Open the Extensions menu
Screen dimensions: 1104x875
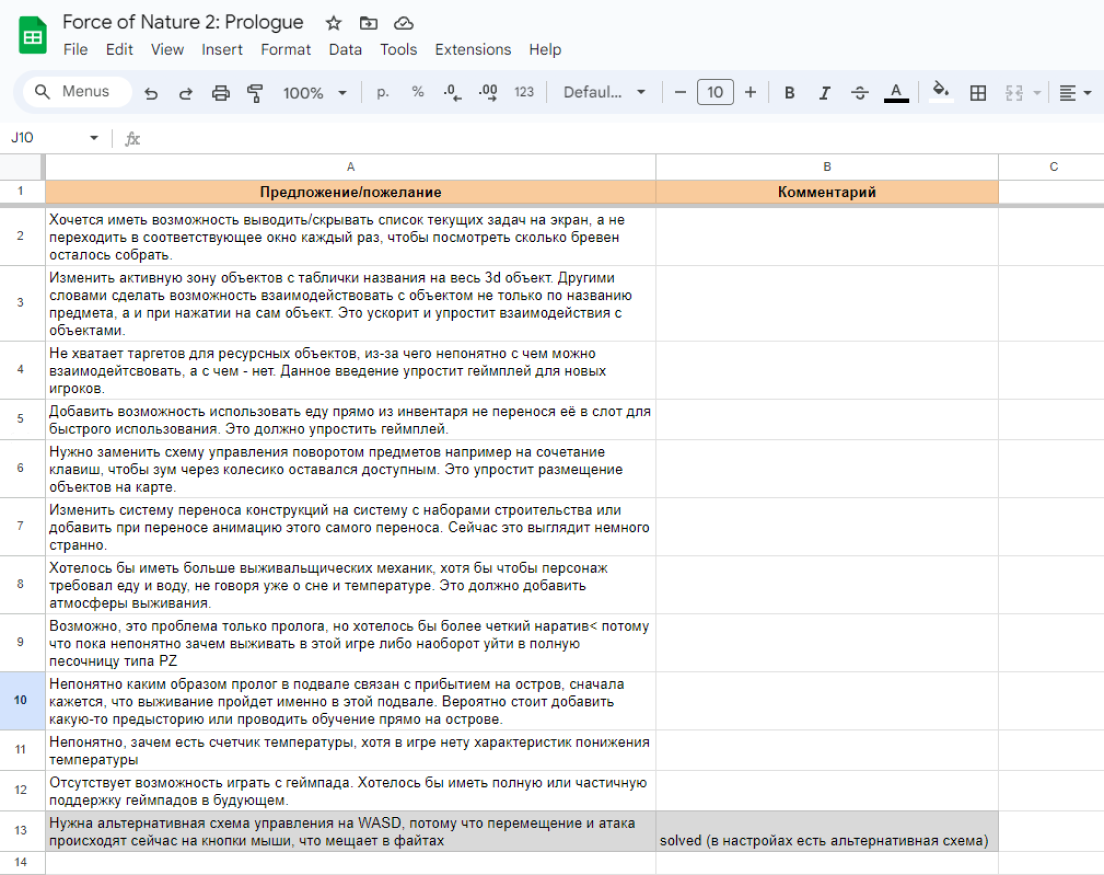[x=472, y=49]
